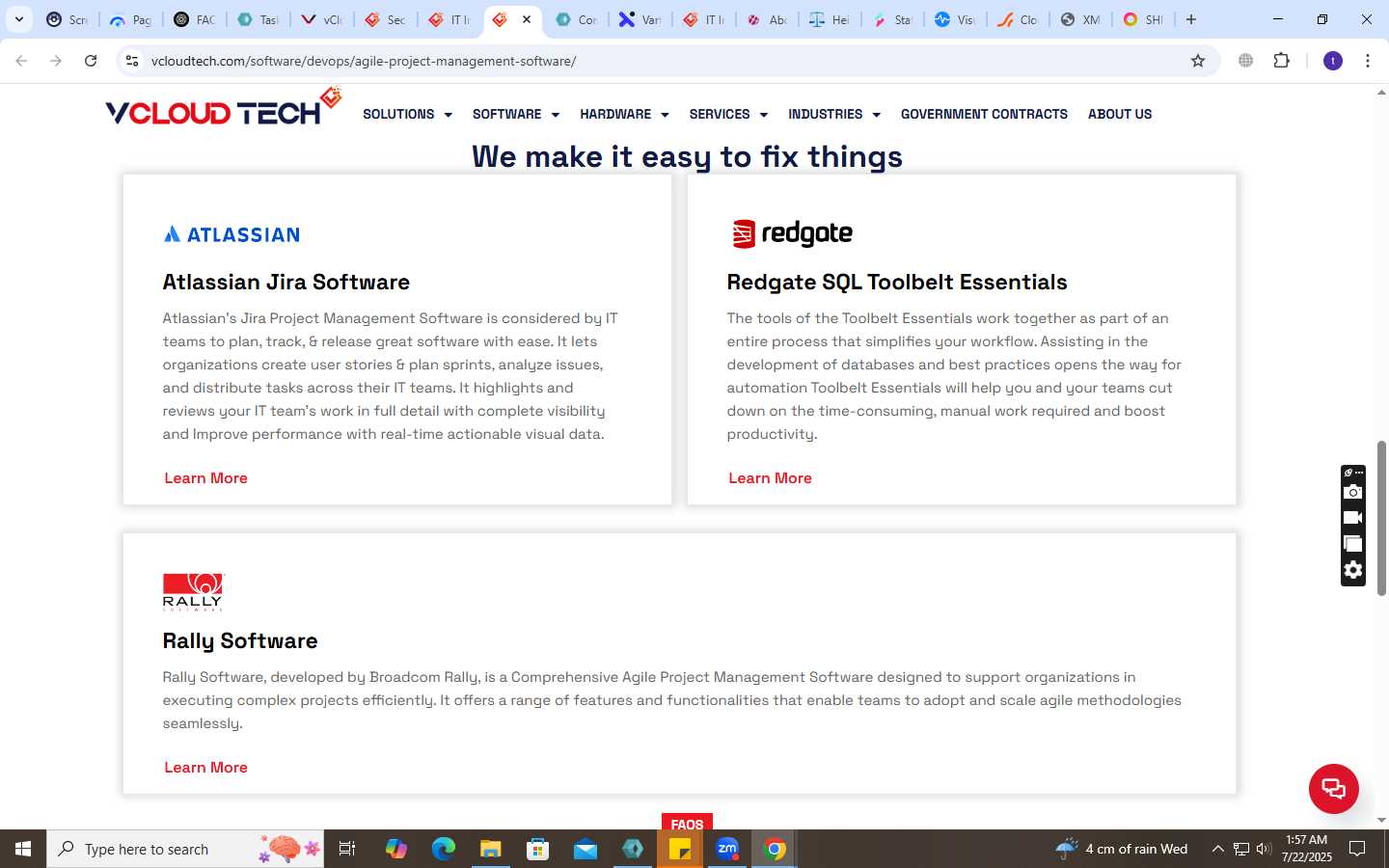This screenshot has width=1389, height=868.
Task: Open the volume speaker icon
Action: (x=1264, y=849)
